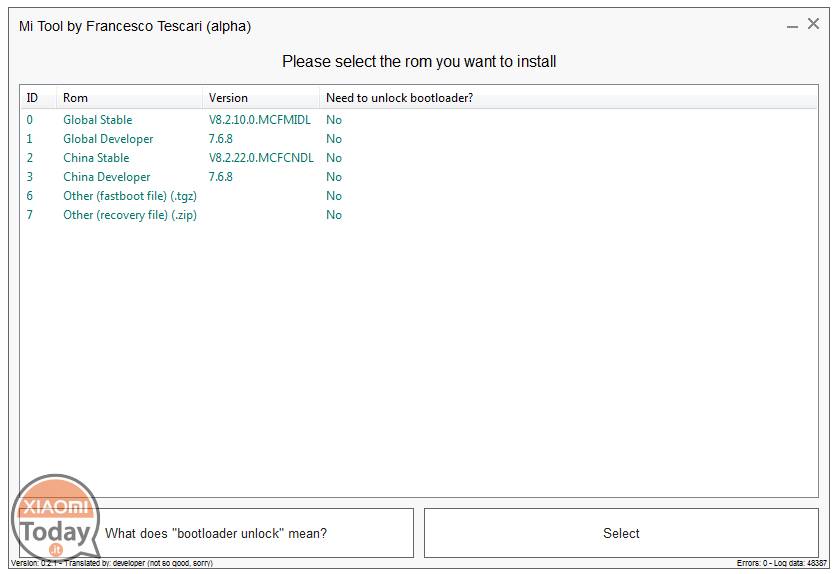Click the Select button

[x=621, y=533]
